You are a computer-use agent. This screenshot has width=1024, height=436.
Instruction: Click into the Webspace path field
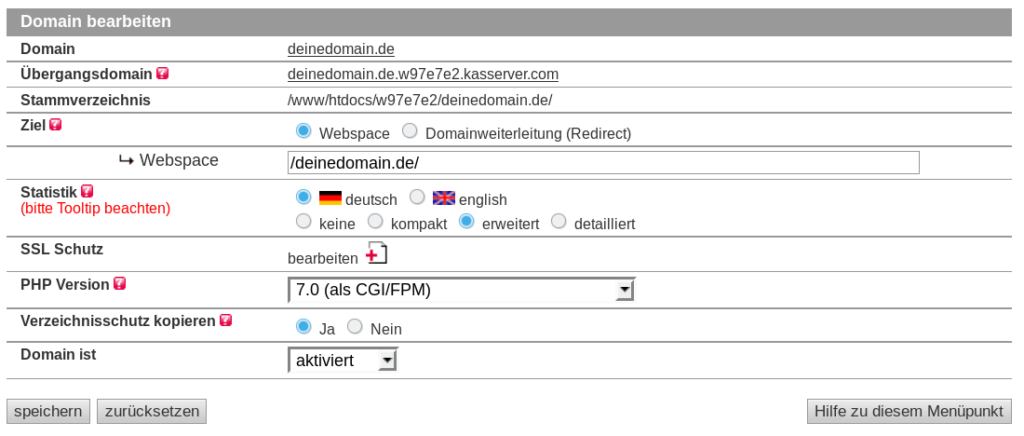tap(602, 162)
